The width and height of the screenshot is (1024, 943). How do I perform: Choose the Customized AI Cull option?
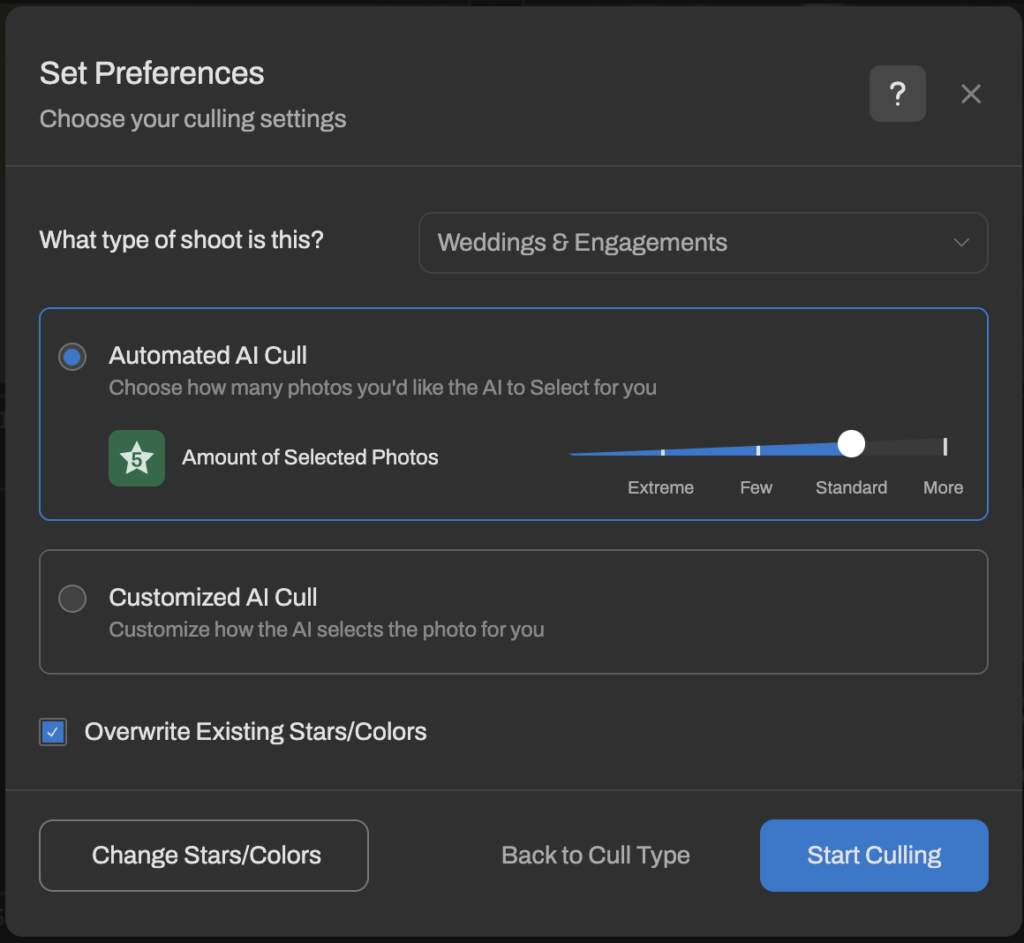coord(71,598)
